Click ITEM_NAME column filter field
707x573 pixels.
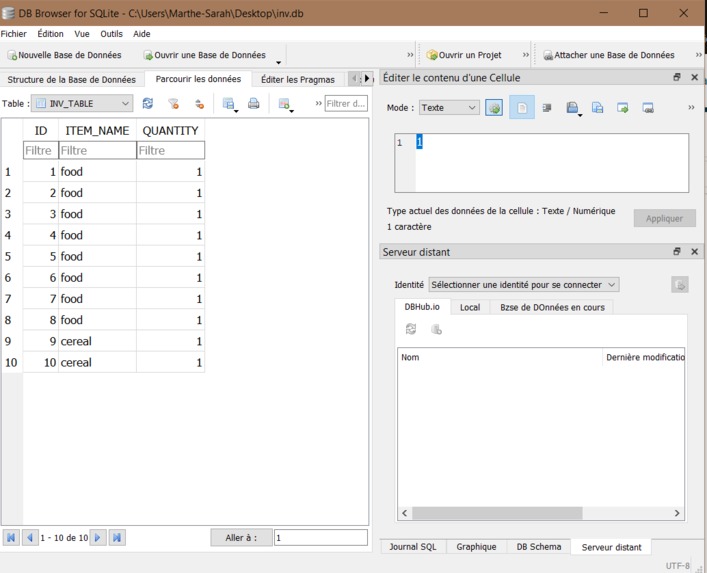(x=97, y=150)
